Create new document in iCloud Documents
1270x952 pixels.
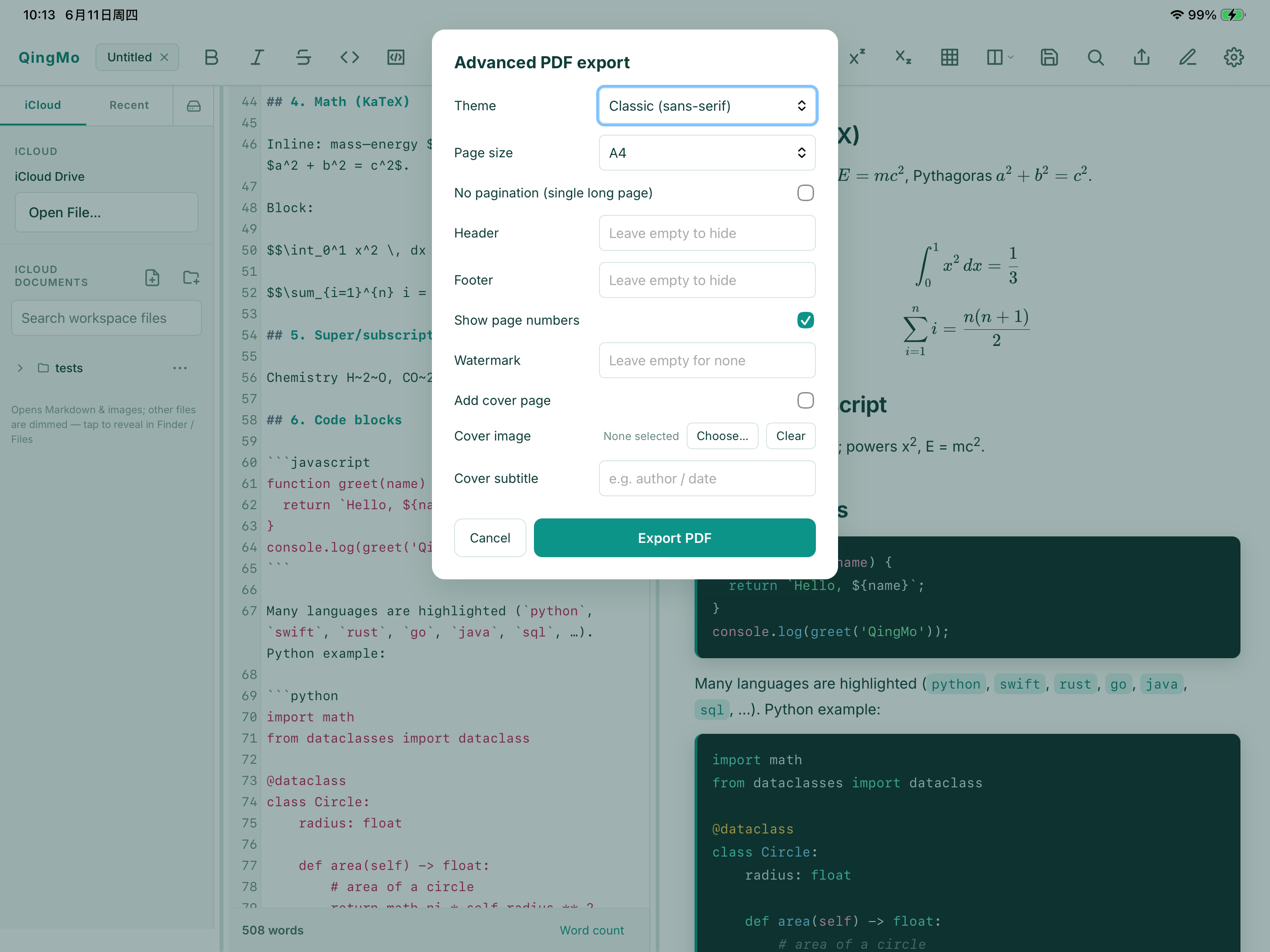[x=152, y=278]
